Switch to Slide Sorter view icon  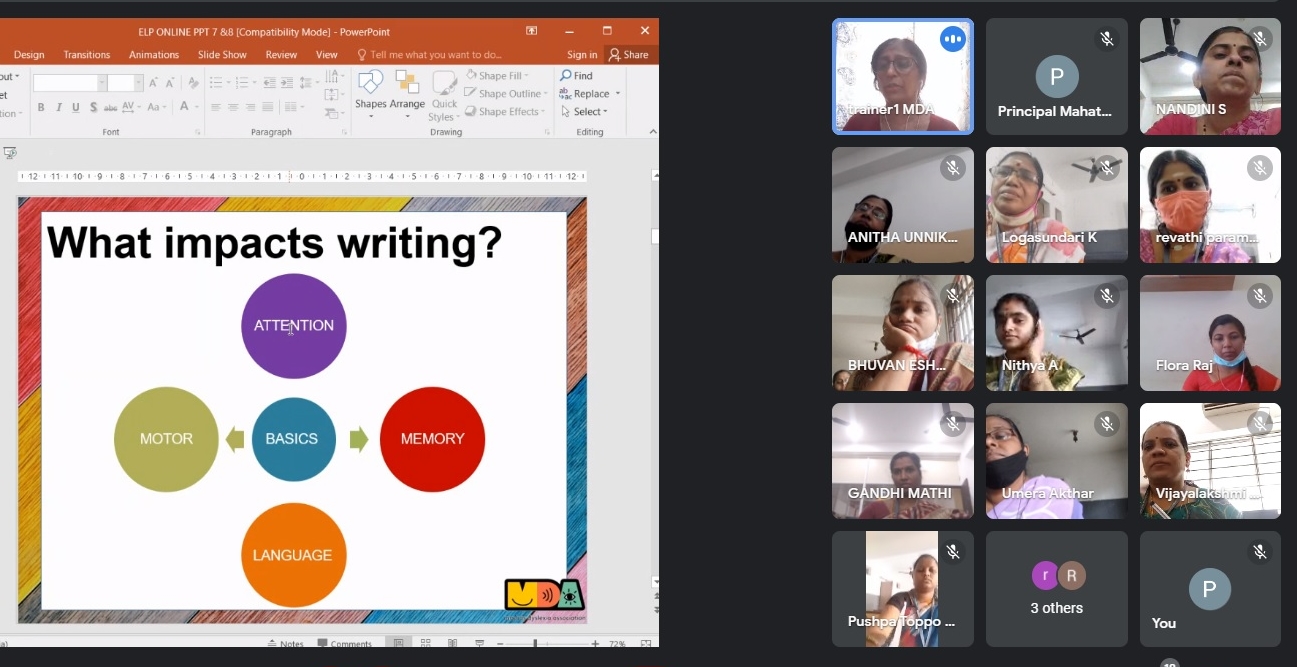[425, 643]
